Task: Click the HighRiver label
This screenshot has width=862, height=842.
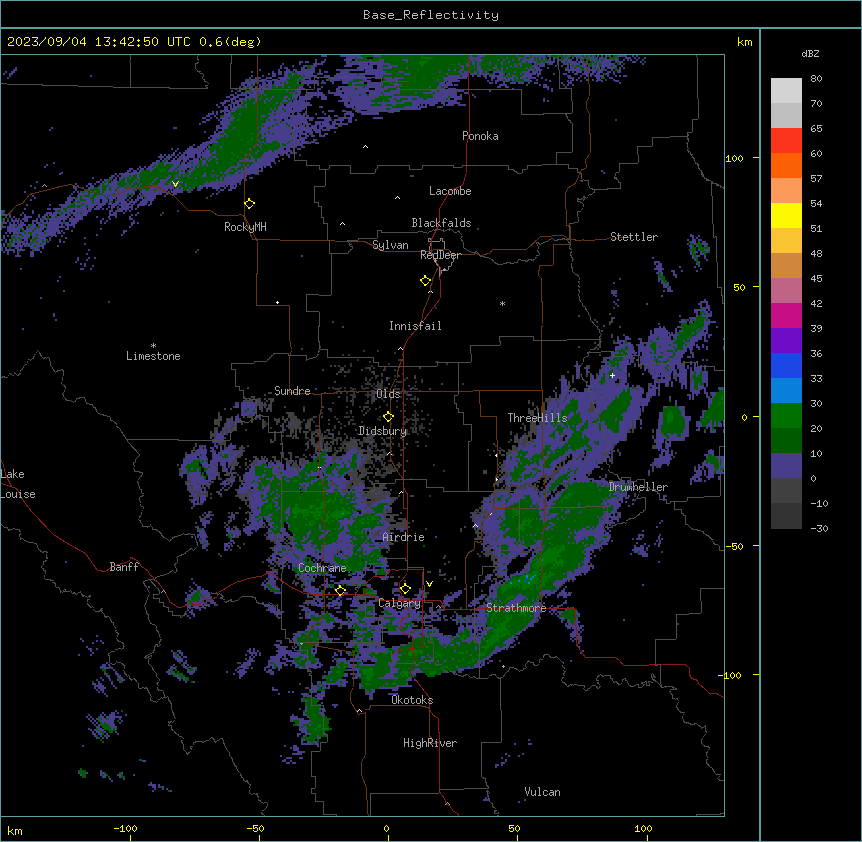Action: (430, 743)
